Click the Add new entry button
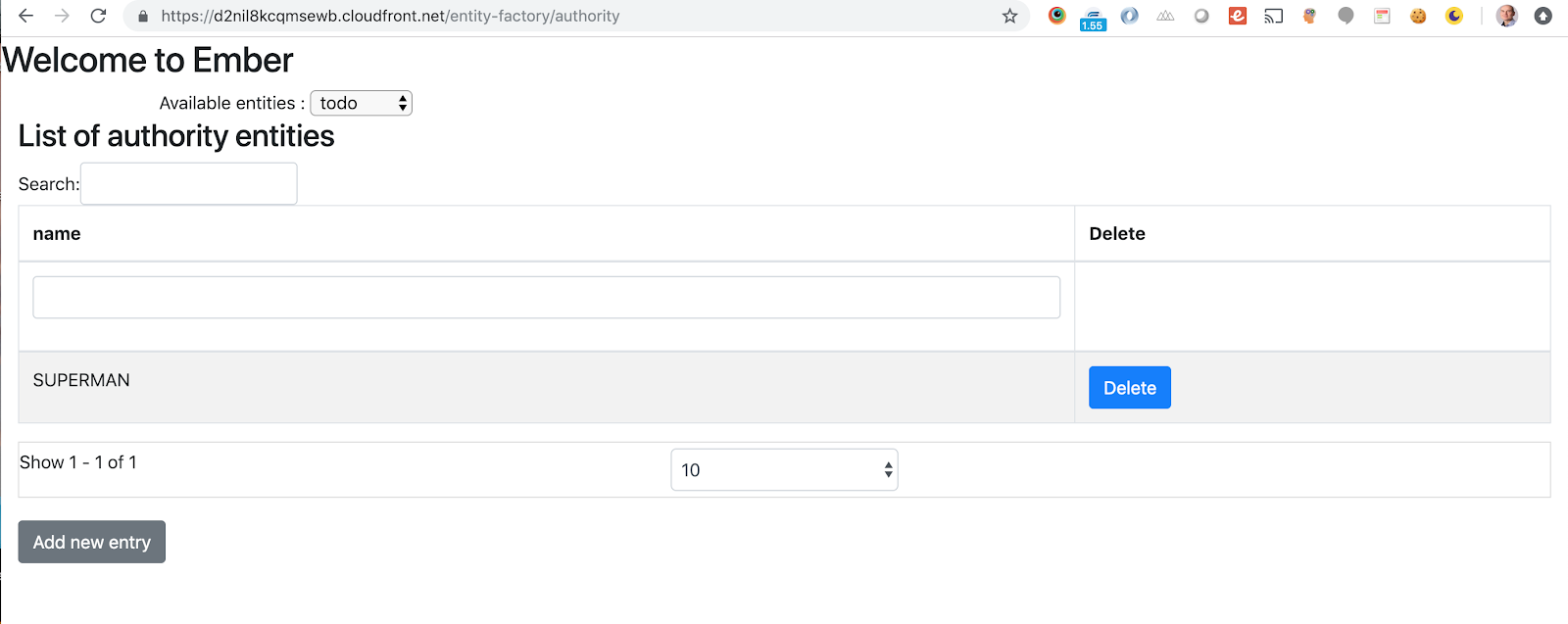 click(92, 542)
